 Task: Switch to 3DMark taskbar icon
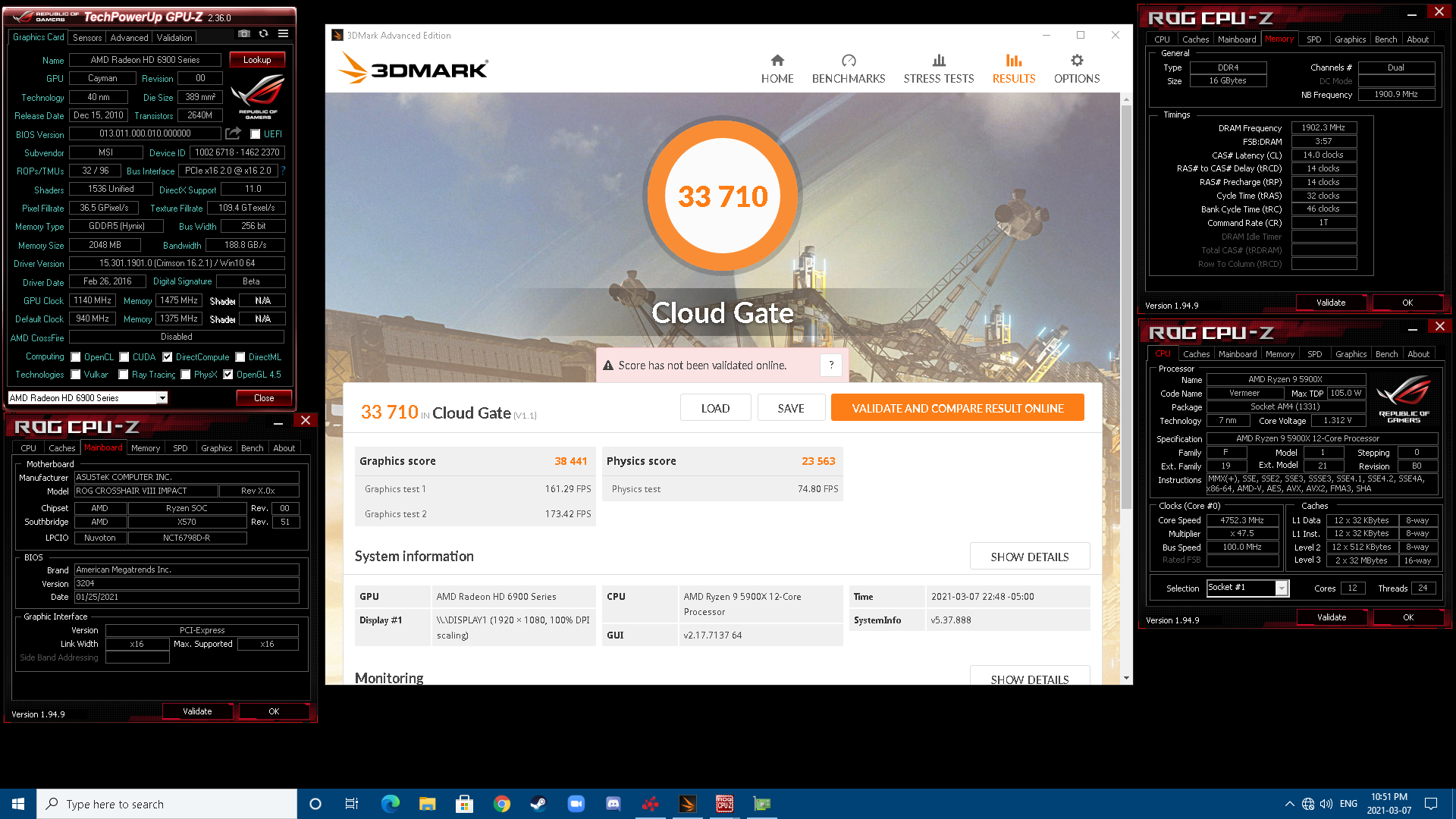(x=687, y=804)
